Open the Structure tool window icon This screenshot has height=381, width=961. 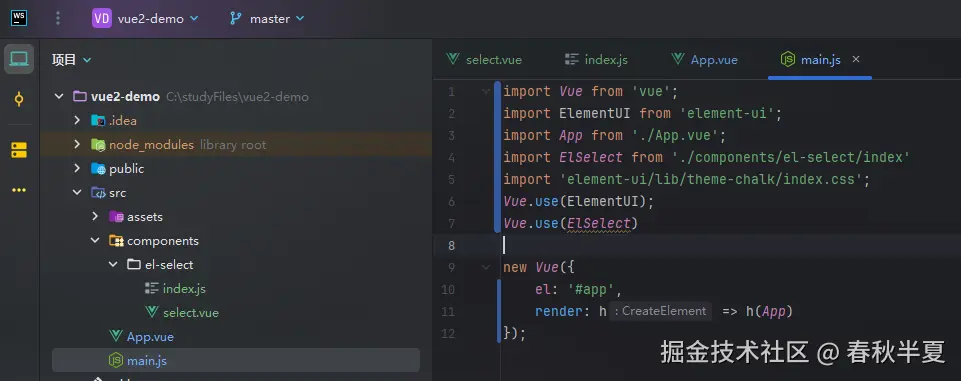19,150
